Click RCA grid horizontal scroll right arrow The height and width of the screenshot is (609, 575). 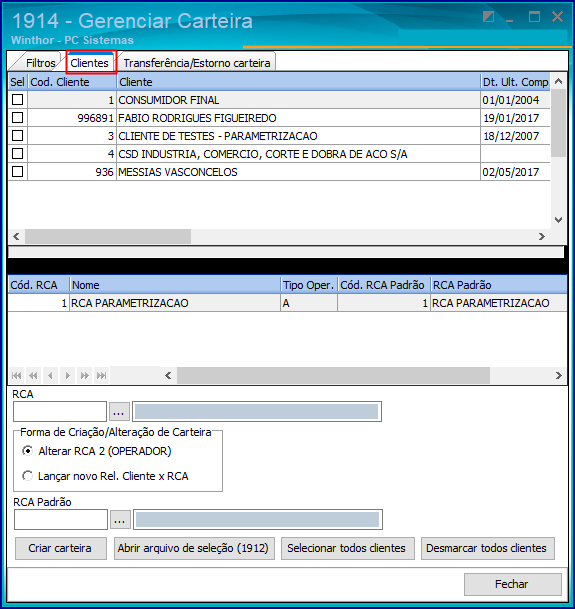coord(558,375)
